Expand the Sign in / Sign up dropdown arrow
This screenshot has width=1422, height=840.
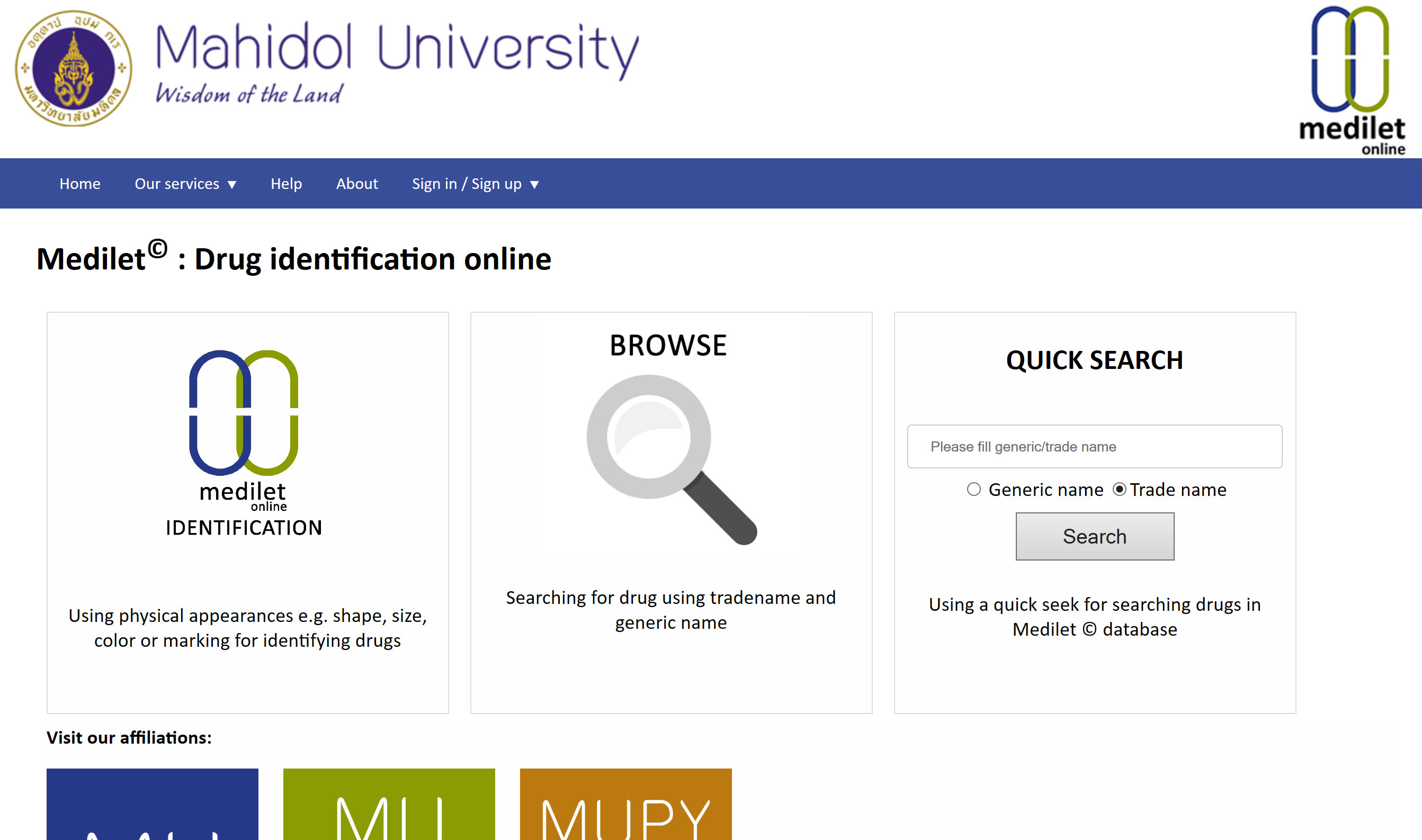tap(534, 185)
